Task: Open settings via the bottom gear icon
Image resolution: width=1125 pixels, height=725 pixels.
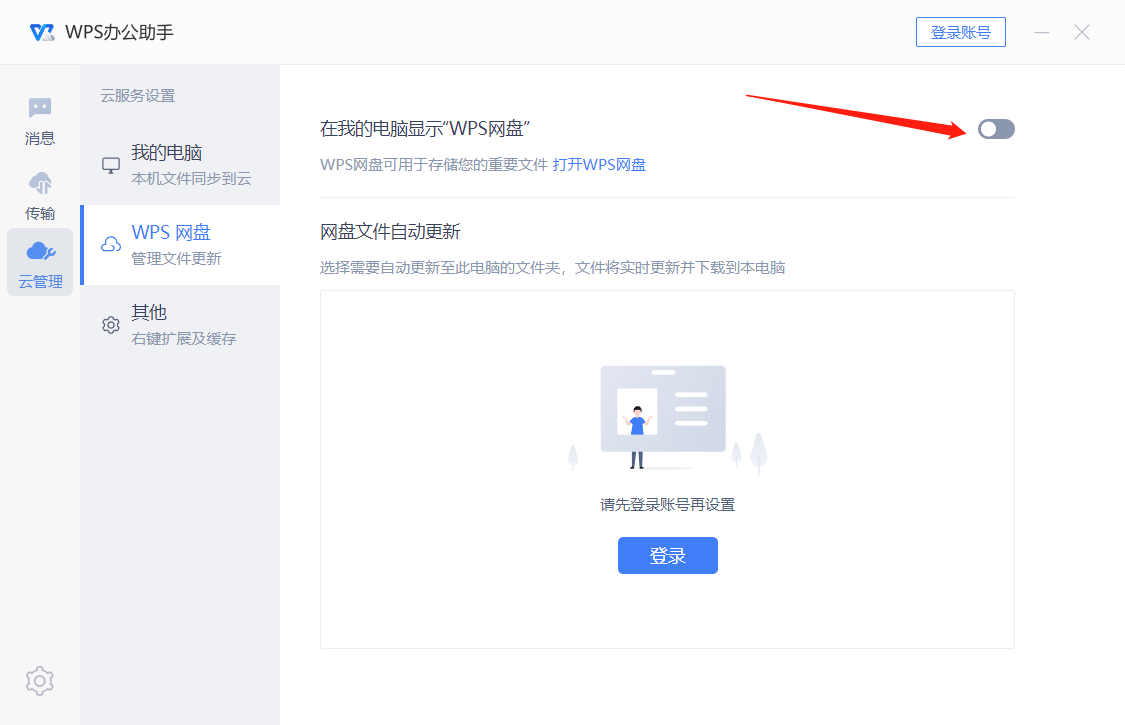Action: (x=39, y=680)
